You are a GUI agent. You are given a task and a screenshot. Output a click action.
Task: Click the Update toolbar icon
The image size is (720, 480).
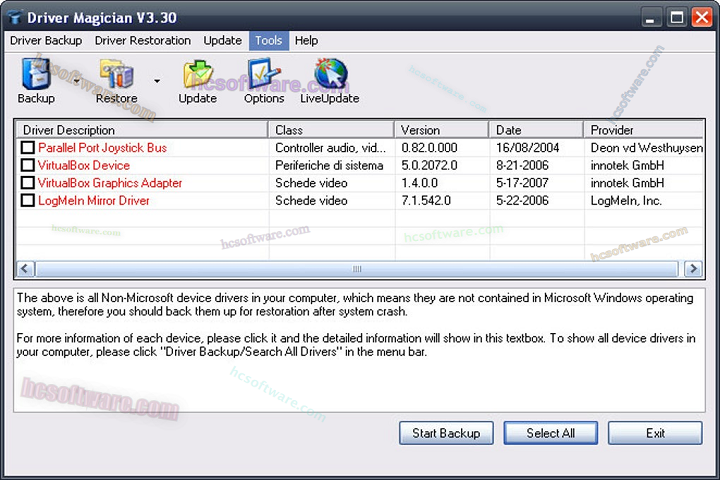[x=197, y=80]
